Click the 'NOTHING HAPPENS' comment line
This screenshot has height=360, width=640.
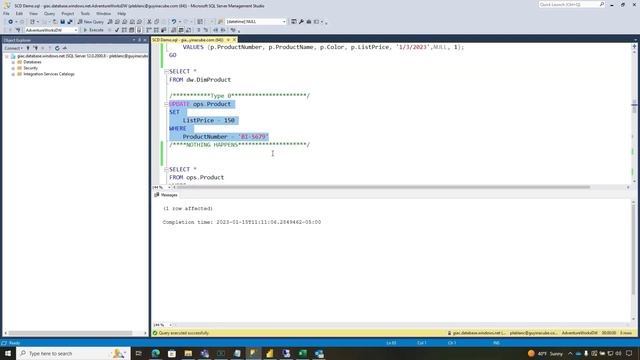coord(240,145)
